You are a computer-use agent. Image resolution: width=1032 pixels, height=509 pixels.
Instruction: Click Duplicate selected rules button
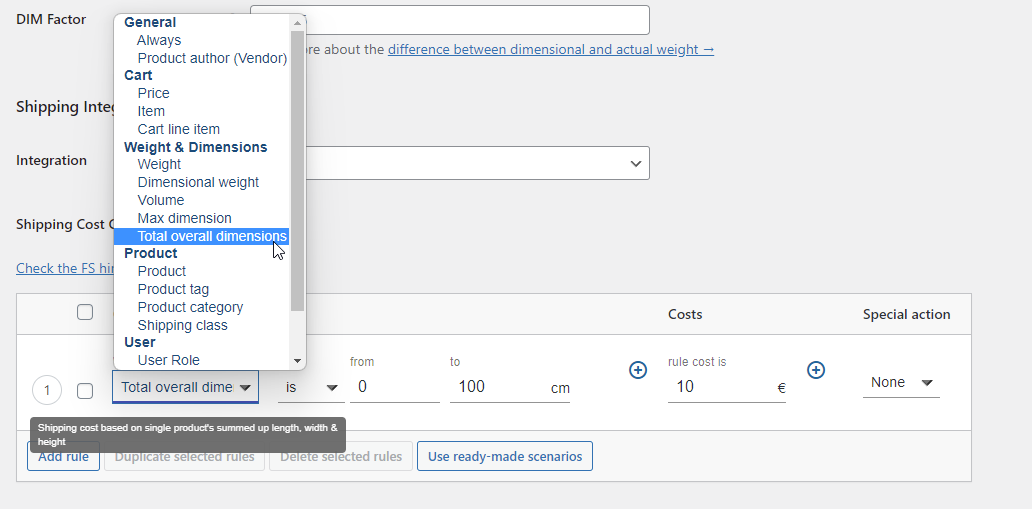pyautogui.click(x=184, y=456)
